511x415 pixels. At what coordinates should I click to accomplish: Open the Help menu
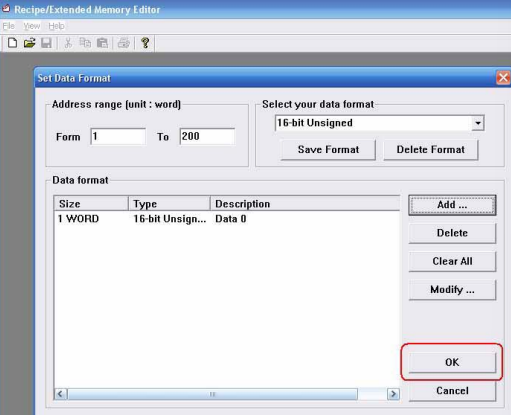(x=56, y=26)
